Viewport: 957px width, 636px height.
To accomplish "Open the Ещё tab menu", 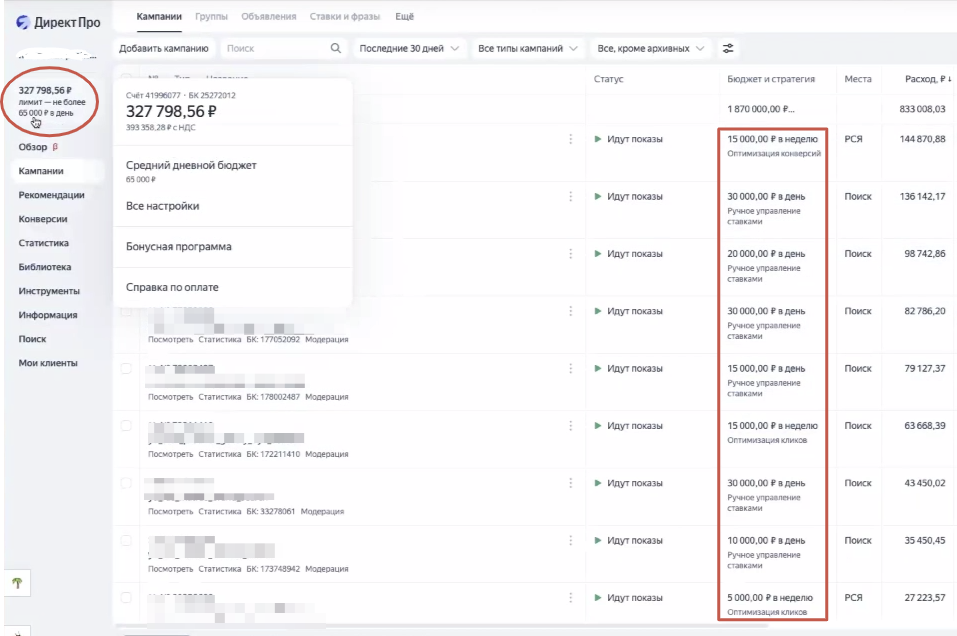I will [405, 16].
